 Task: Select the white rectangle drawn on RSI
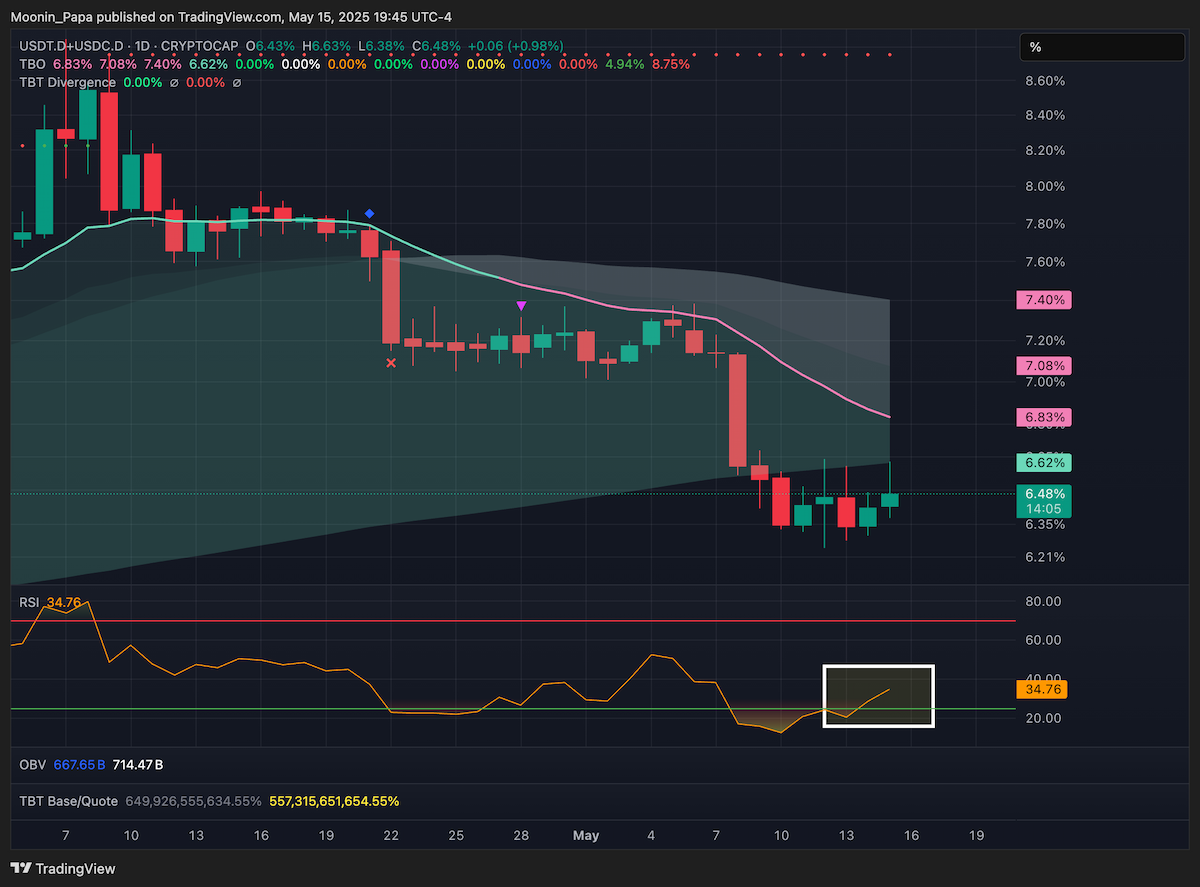pos(878,696)
